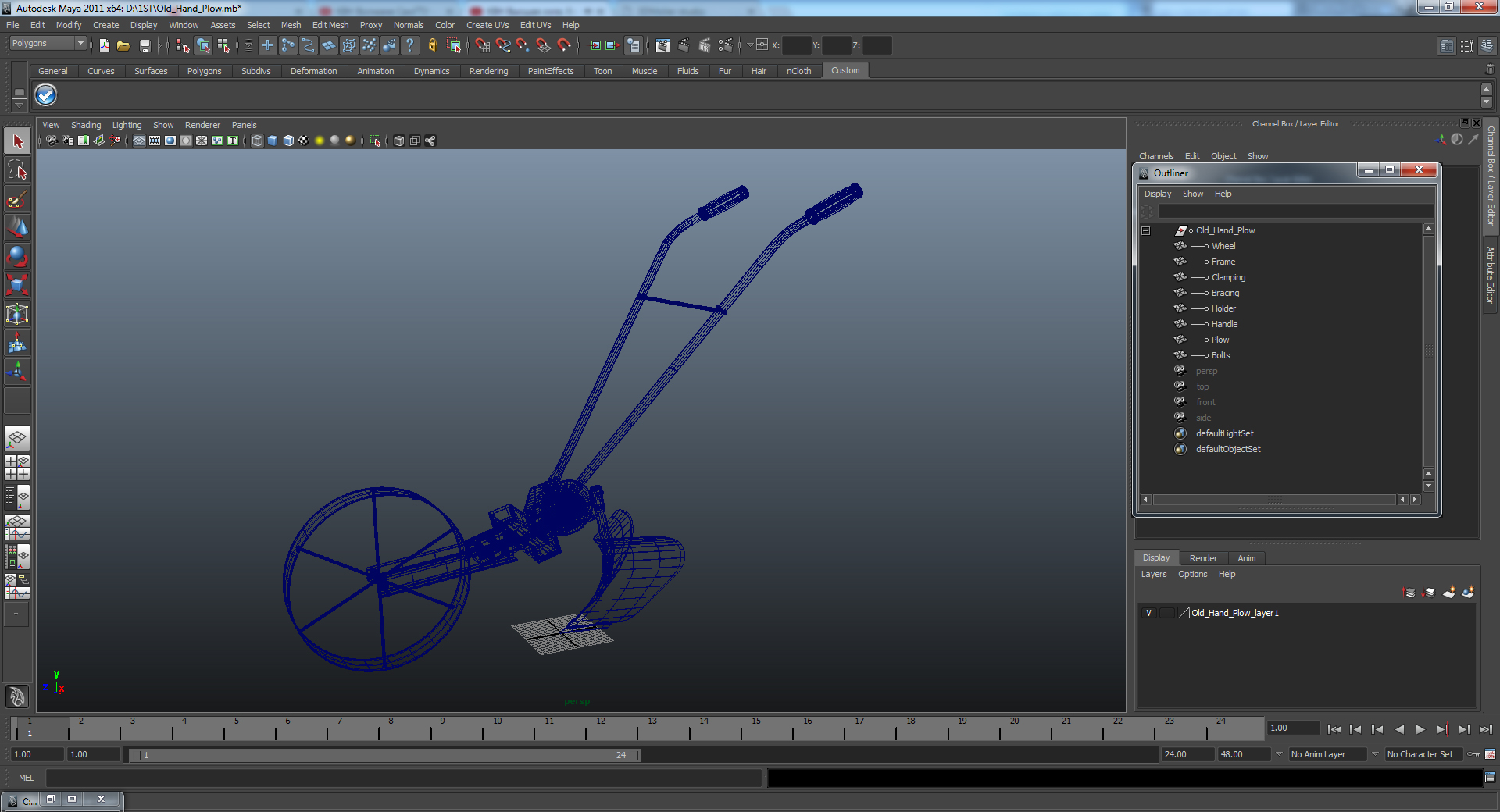Open Outliner Display menu
This screenshot has height=812, width=1500.
tap(1158, 194)
